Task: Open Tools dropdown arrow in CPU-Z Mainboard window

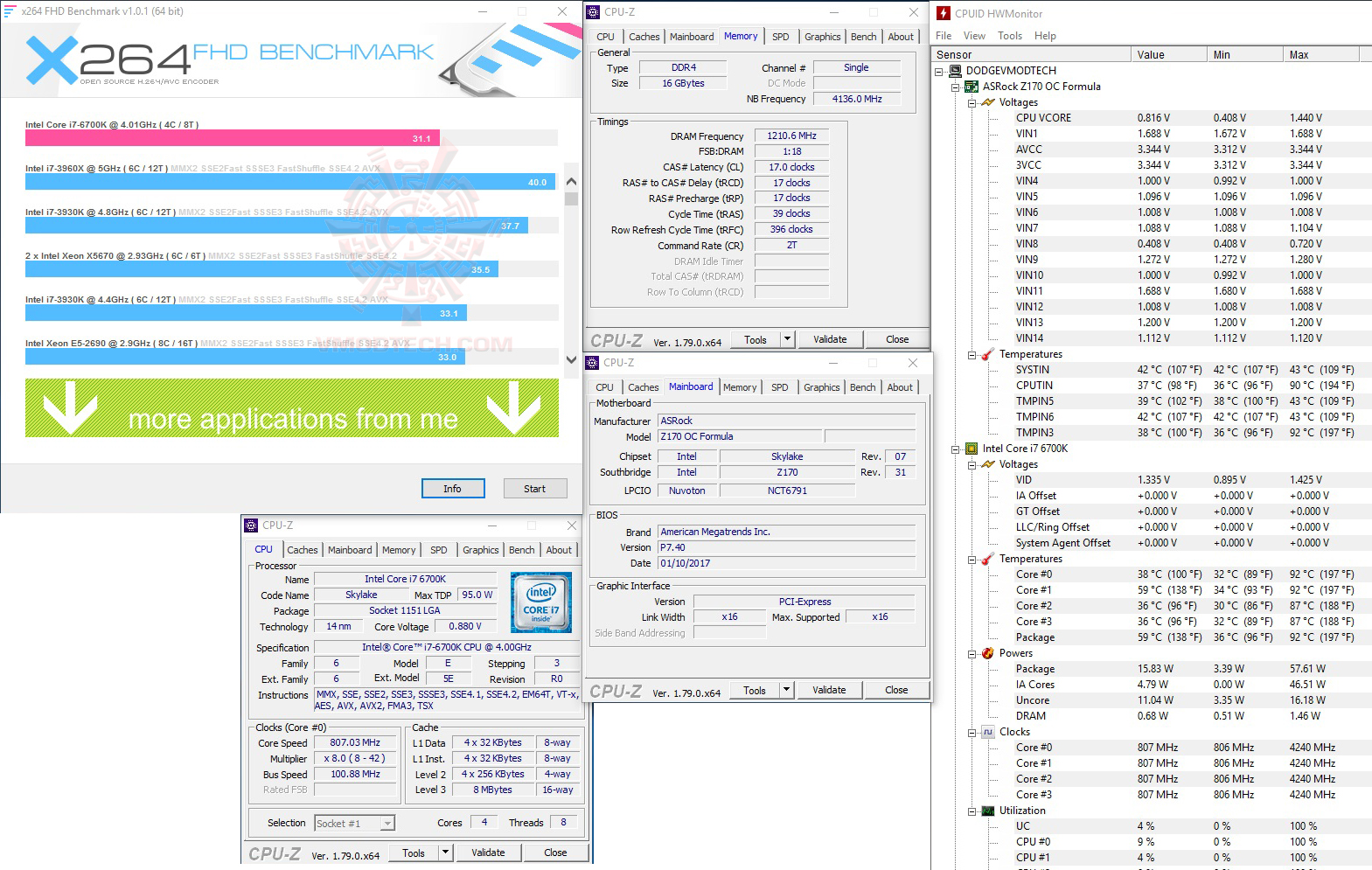Action: (x=786, y=690)
